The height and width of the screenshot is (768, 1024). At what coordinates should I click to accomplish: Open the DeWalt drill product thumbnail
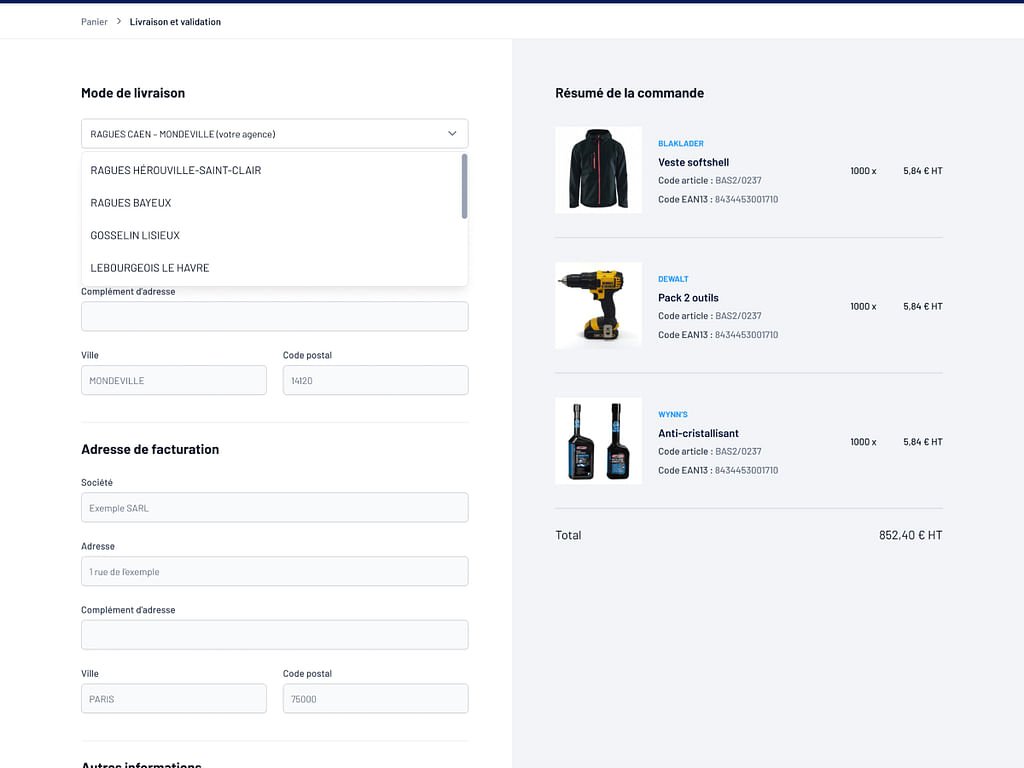[x=598, y=306]
